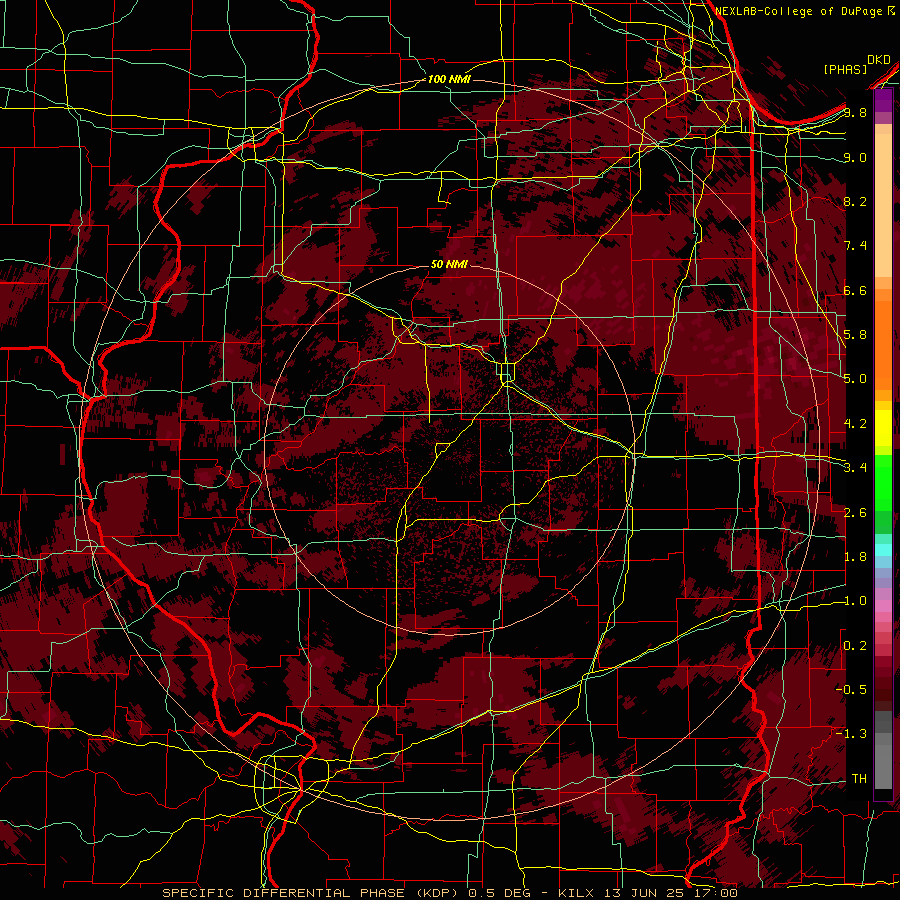Viewport: 900px width, 900px height.
Task: Click the 1.8 value on color scale
Action: click(x=855, y=557)
